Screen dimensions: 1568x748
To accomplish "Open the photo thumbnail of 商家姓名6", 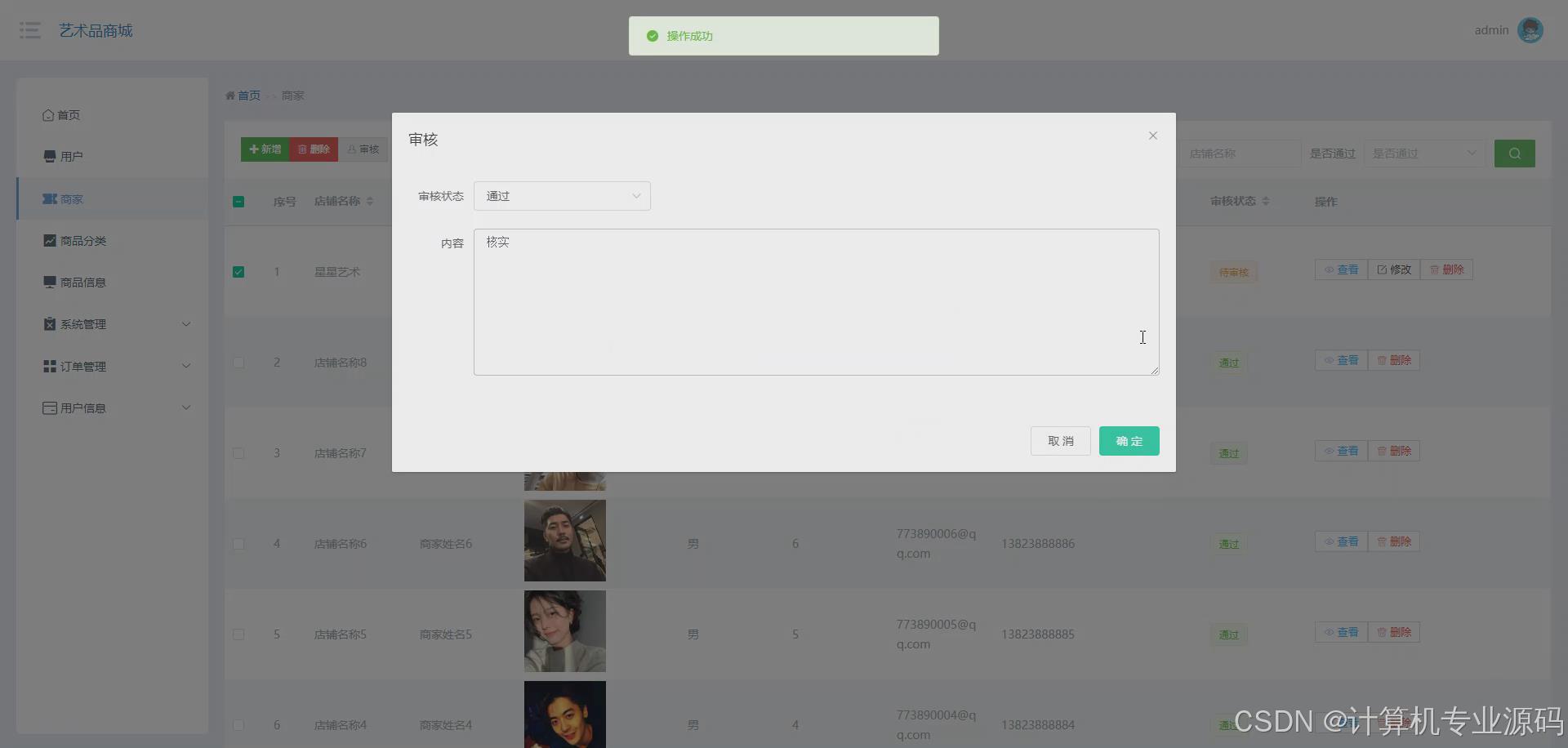I will coord(565,541).
